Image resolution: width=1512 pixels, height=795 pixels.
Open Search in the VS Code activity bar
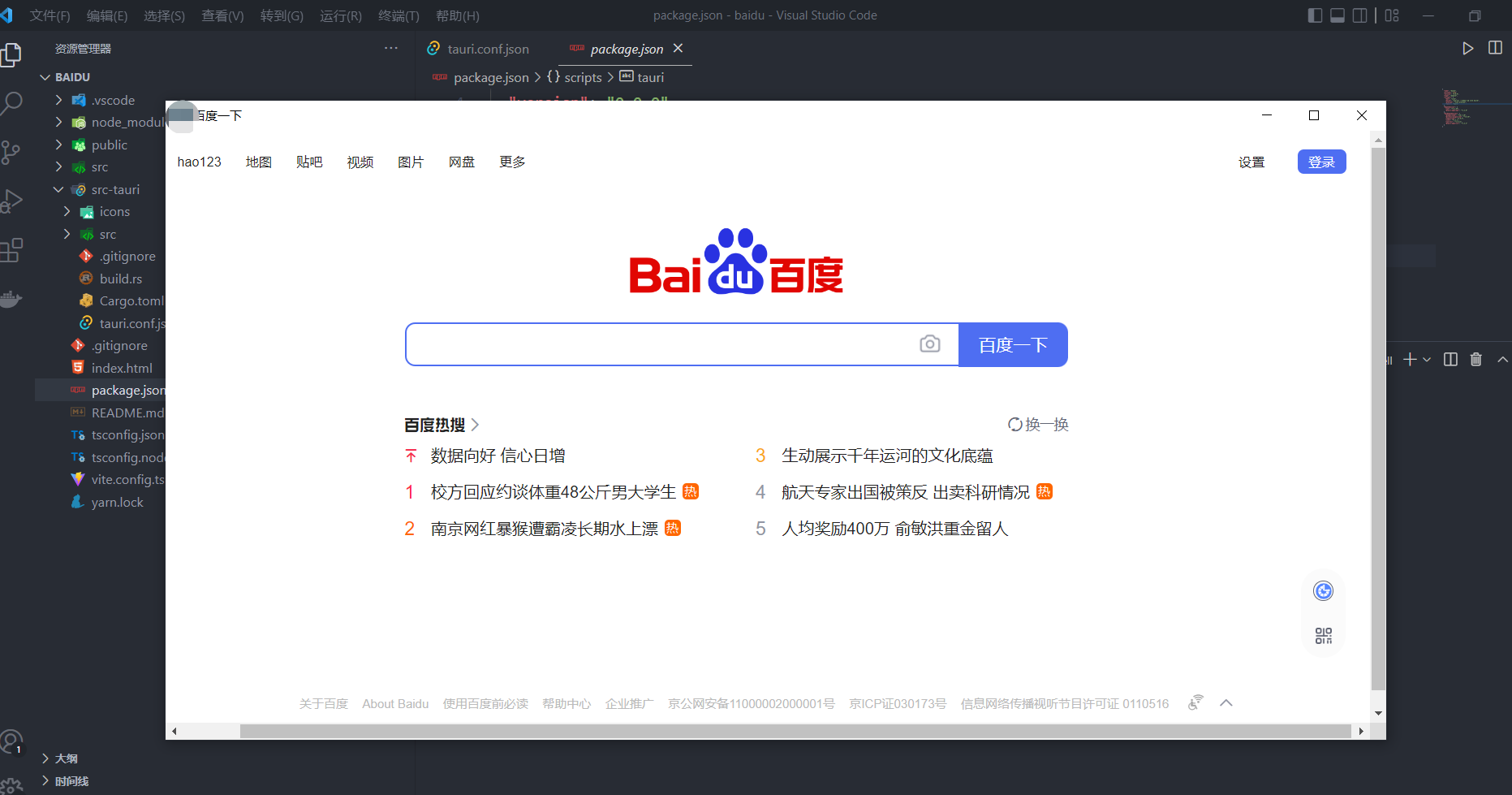tap(13, 103)
